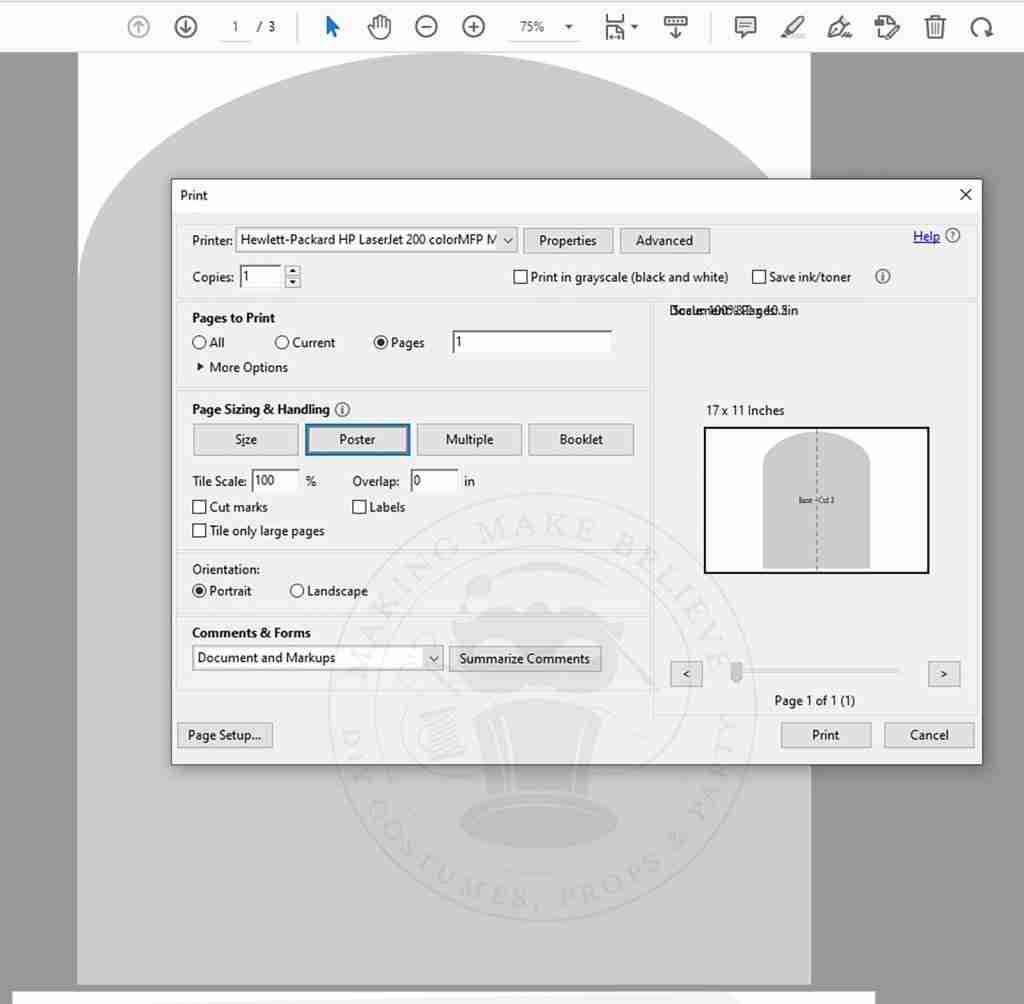Click the preview page slider handle
Screen dimensions: 1024x1004
point(736,673)
